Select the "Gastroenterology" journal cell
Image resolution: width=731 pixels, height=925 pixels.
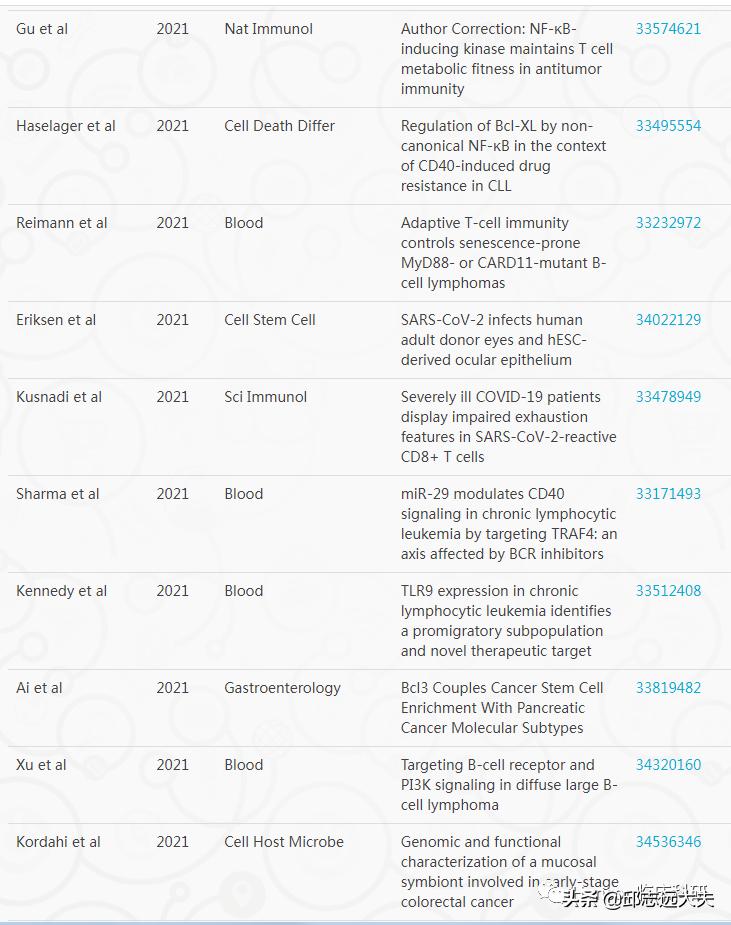pyautogui.click(x=282, y=688)
